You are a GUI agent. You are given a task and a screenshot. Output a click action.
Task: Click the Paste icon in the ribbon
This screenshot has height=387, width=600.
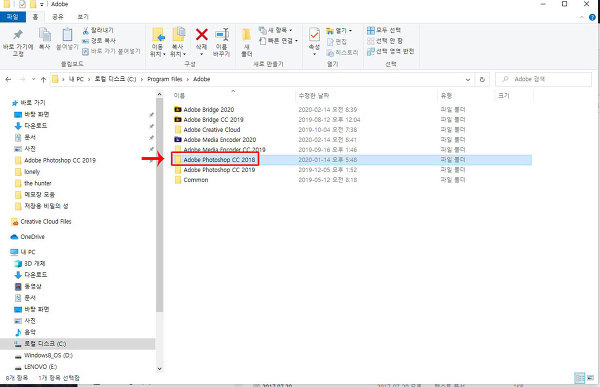[x=67, y=35]
